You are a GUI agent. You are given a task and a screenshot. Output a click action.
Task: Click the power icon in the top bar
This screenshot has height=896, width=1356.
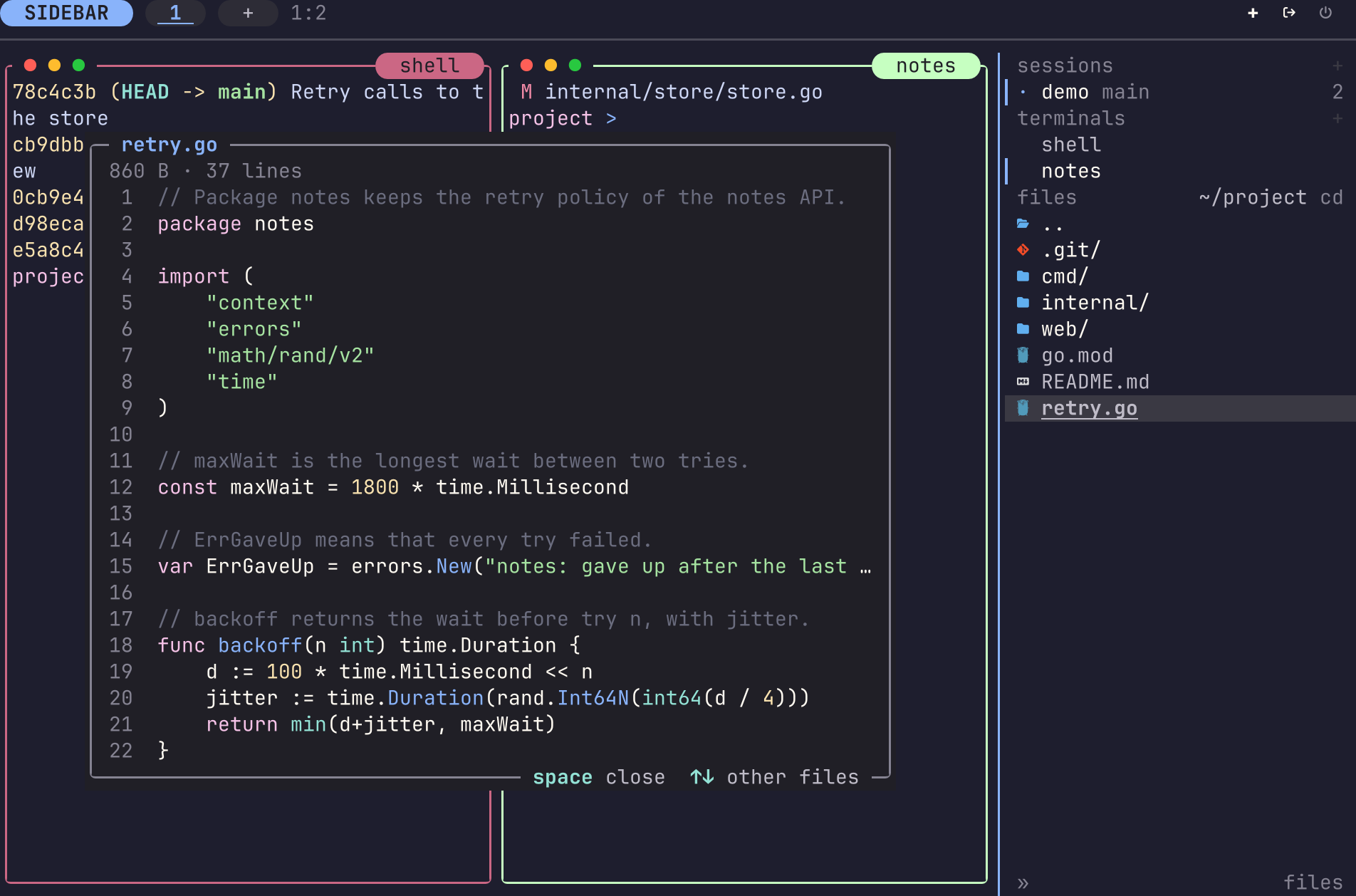1325,13
